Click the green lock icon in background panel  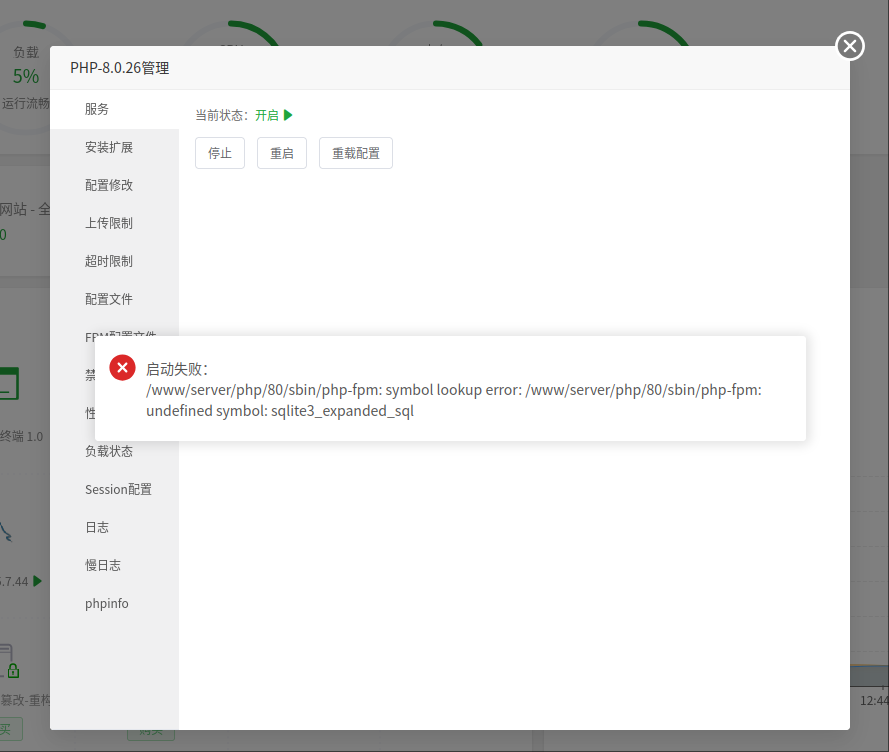click(x=13, y=671)
